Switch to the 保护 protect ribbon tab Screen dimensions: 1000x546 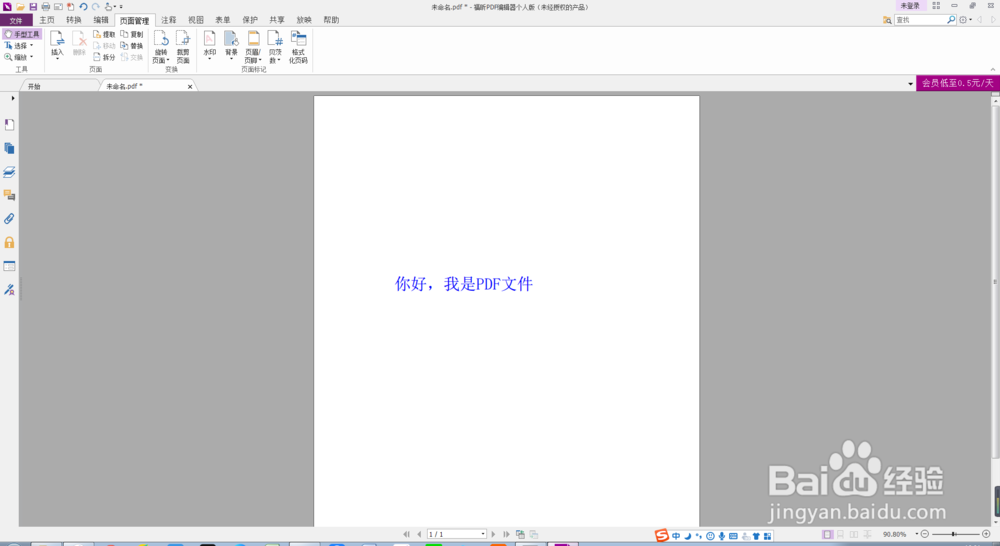(x=250, y=20)
